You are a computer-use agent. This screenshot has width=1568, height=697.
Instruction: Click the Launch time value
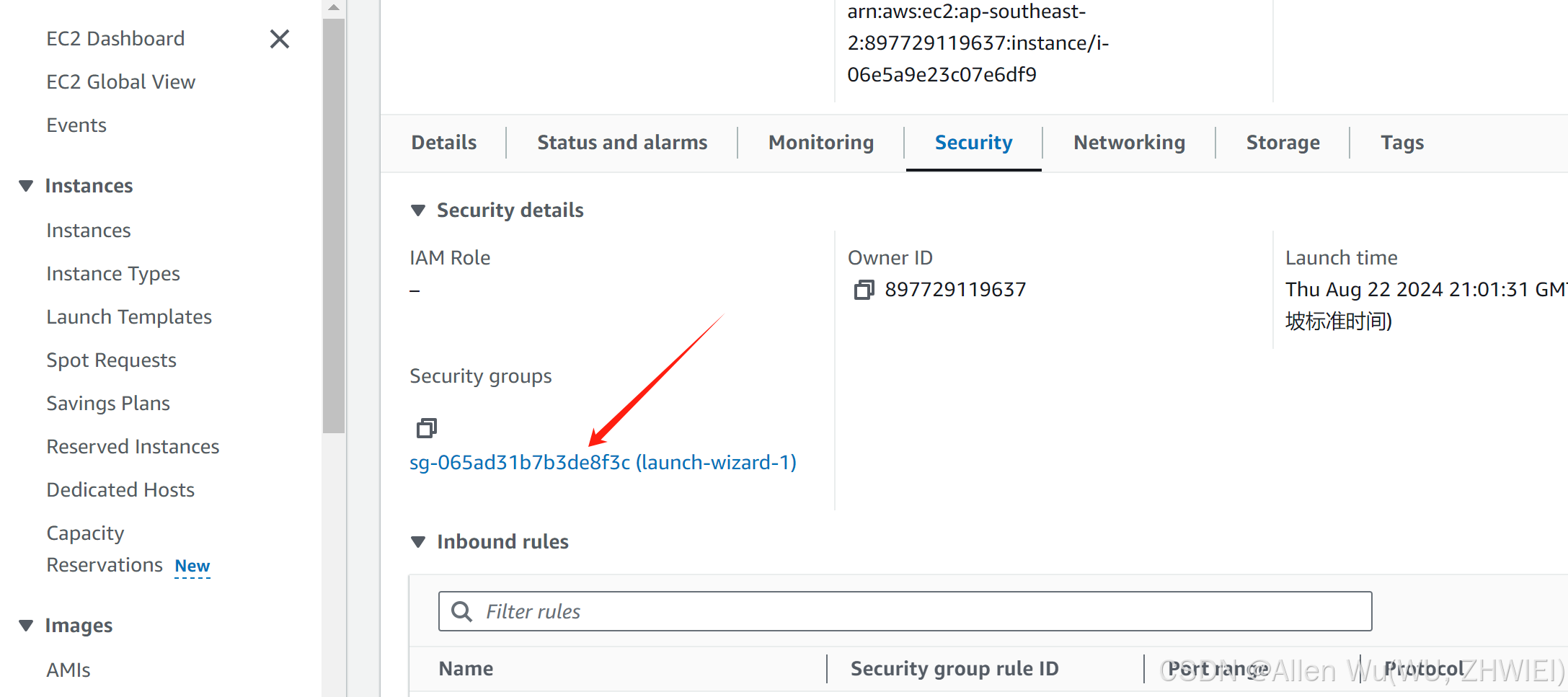[1426, 306]
